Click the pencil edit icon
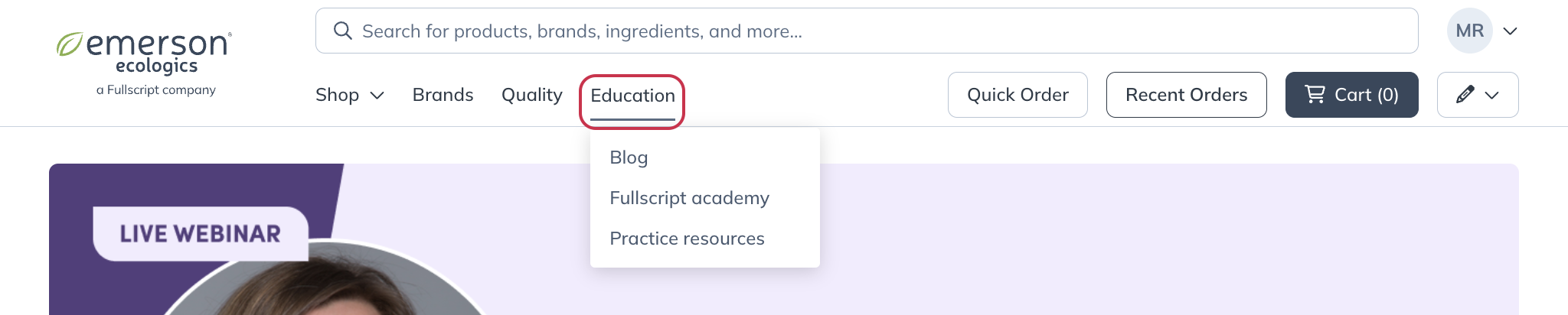This screenshot has width=1568, height=315. pyautogui.click(x=1465, y=95)
